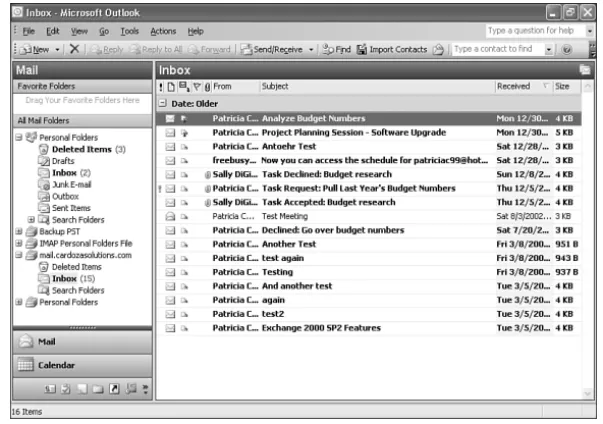Select the Outbox folder
Image resolution: width=603 pixels, height=424 pixels.
(x=59, y=196)
